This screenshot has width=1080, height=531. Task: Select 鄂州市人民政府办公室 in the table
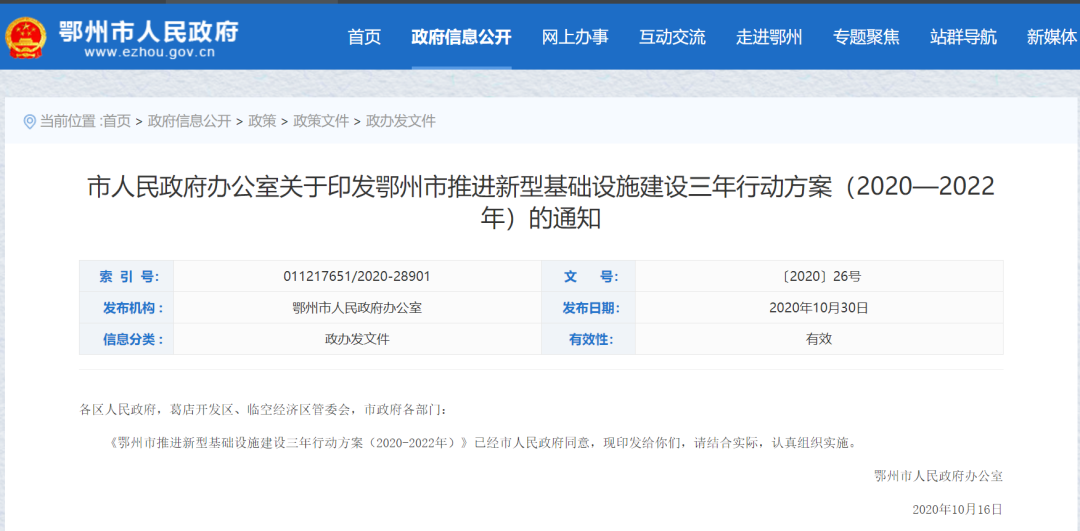(x=357, y=308)
